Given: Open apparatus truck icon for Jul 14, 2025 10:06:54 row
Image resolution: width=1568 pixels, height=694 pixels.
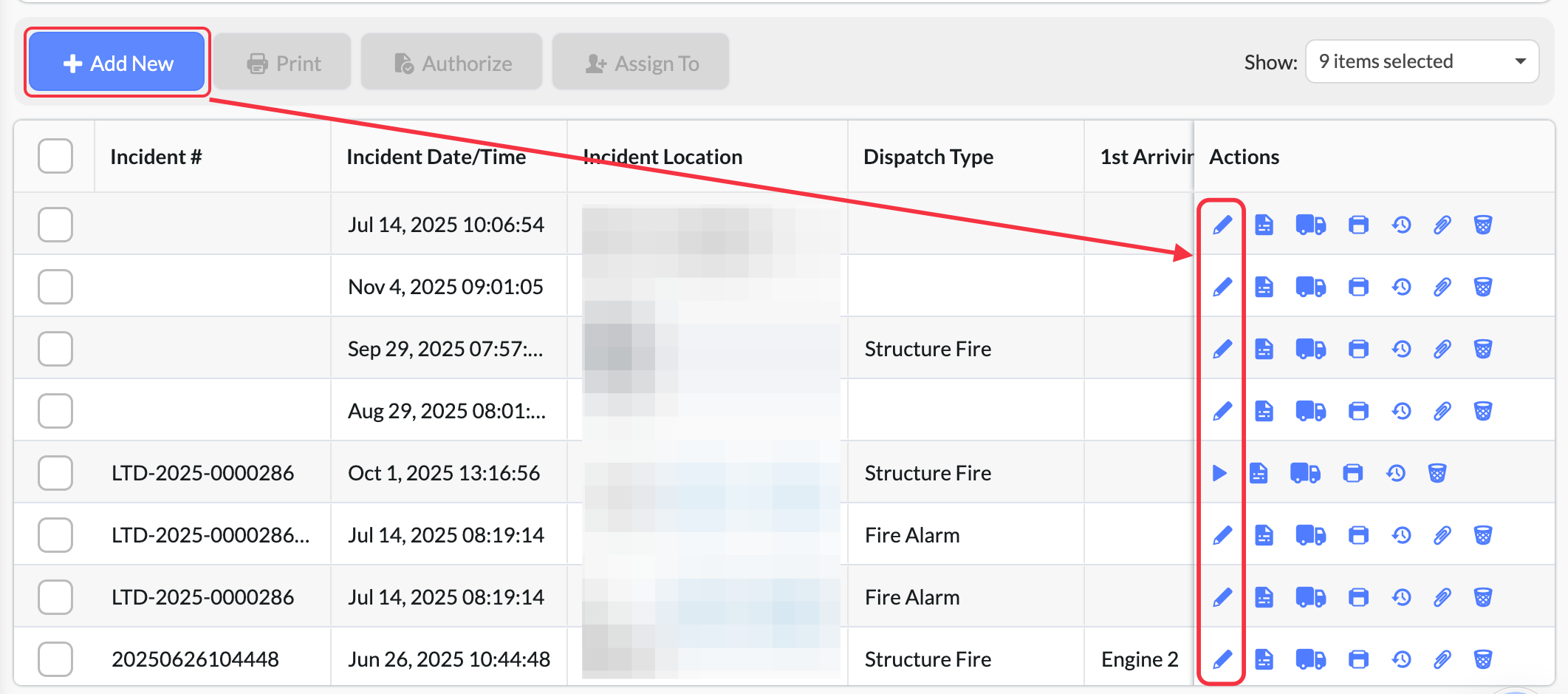Looking at the screenshot, I should (1311, 225).
